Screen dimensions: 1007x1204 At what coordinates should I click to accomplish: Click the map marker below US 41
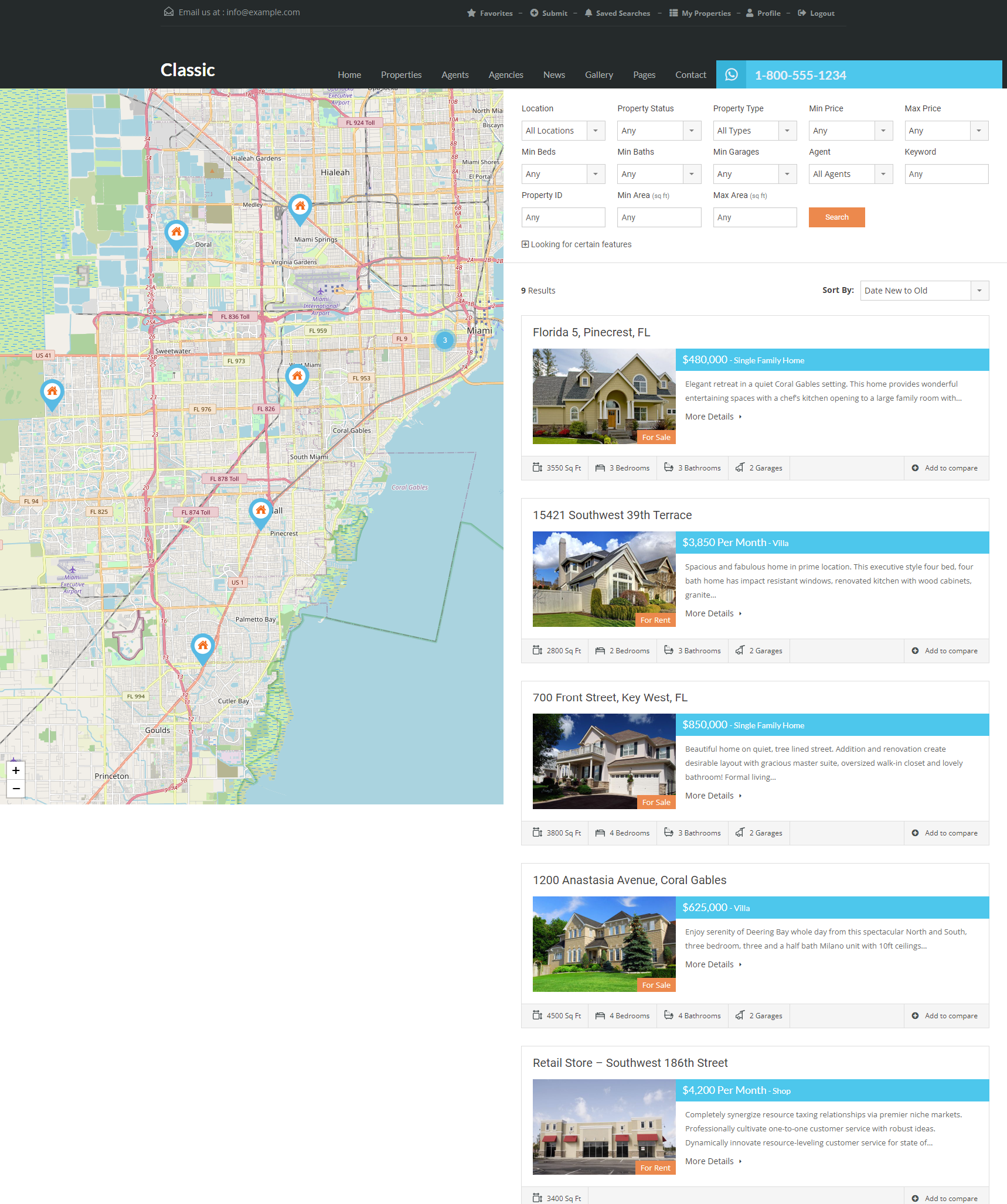pyautogui.click(x=52, y=395)
